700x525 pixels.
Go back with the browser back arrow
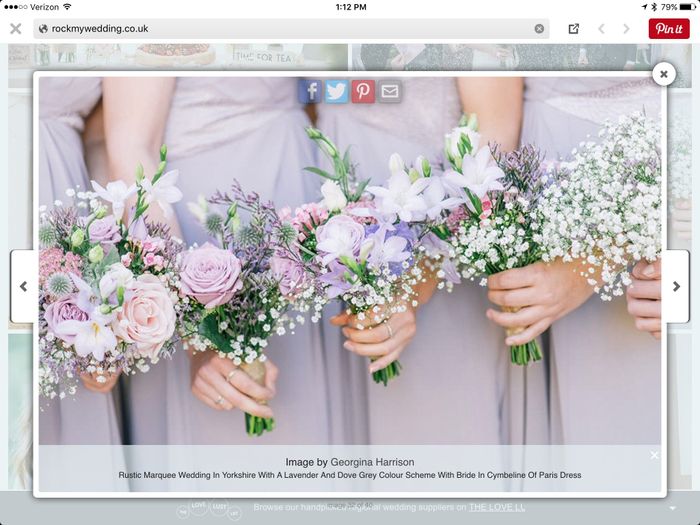601,29
